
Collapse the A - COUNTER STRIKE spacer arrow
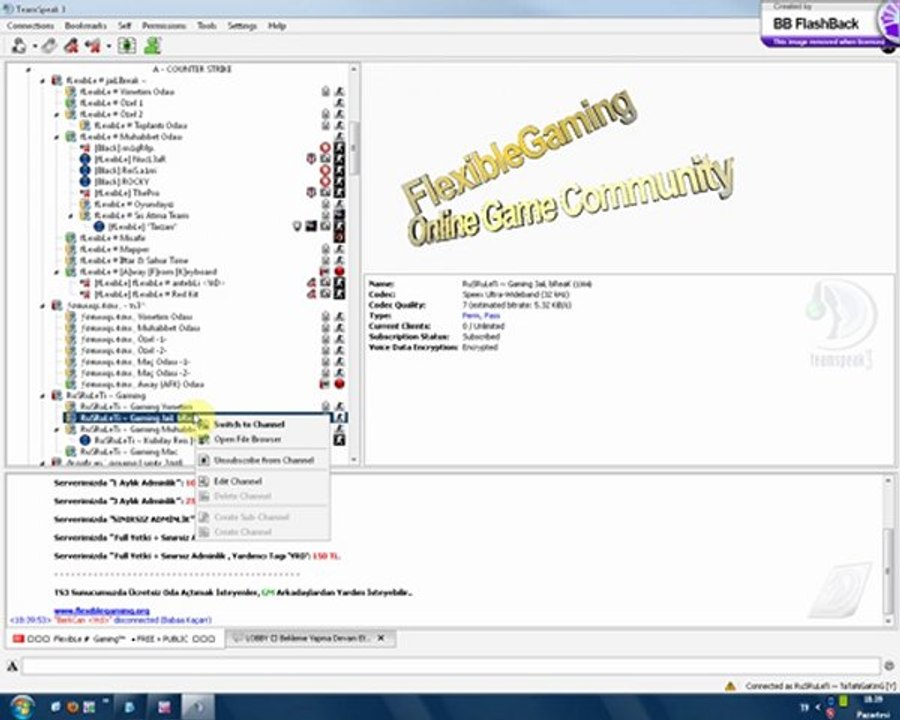[x=28, y=69]
